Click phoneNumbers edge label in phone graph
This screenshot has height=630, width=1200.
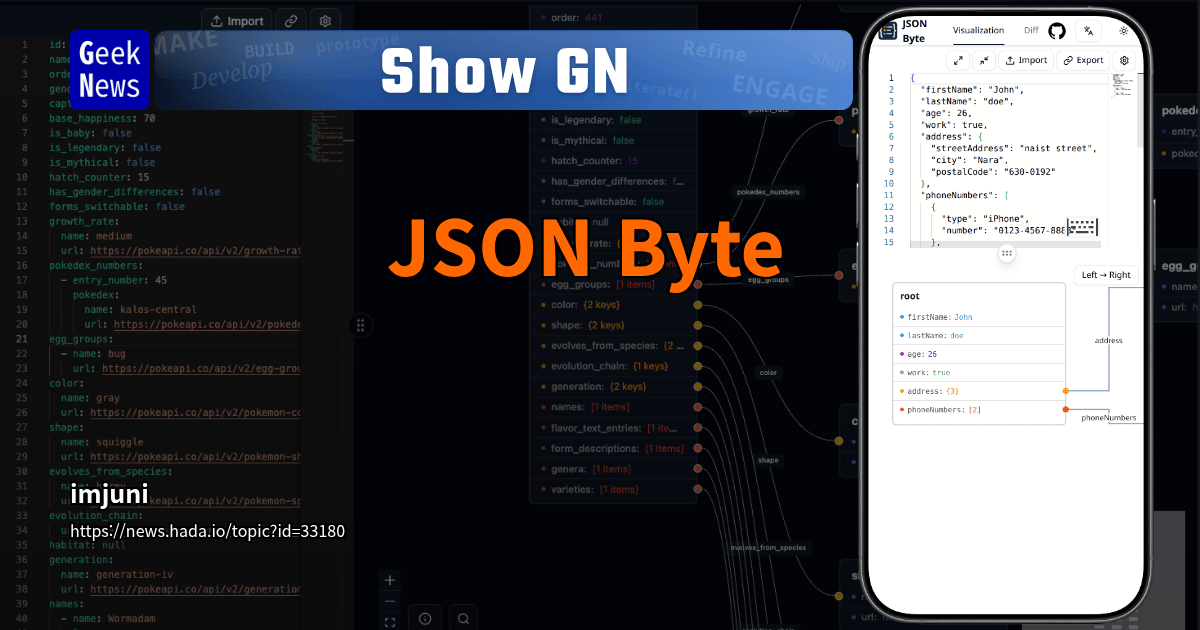[x=1108, y=418]
